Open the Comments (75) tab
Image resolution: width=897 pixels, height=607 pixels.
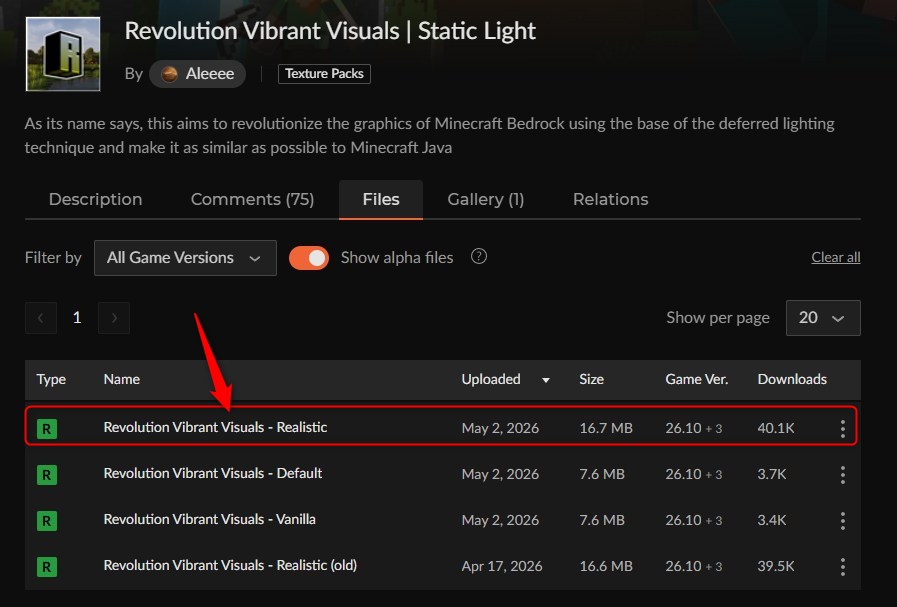click(x=252, y=199)
